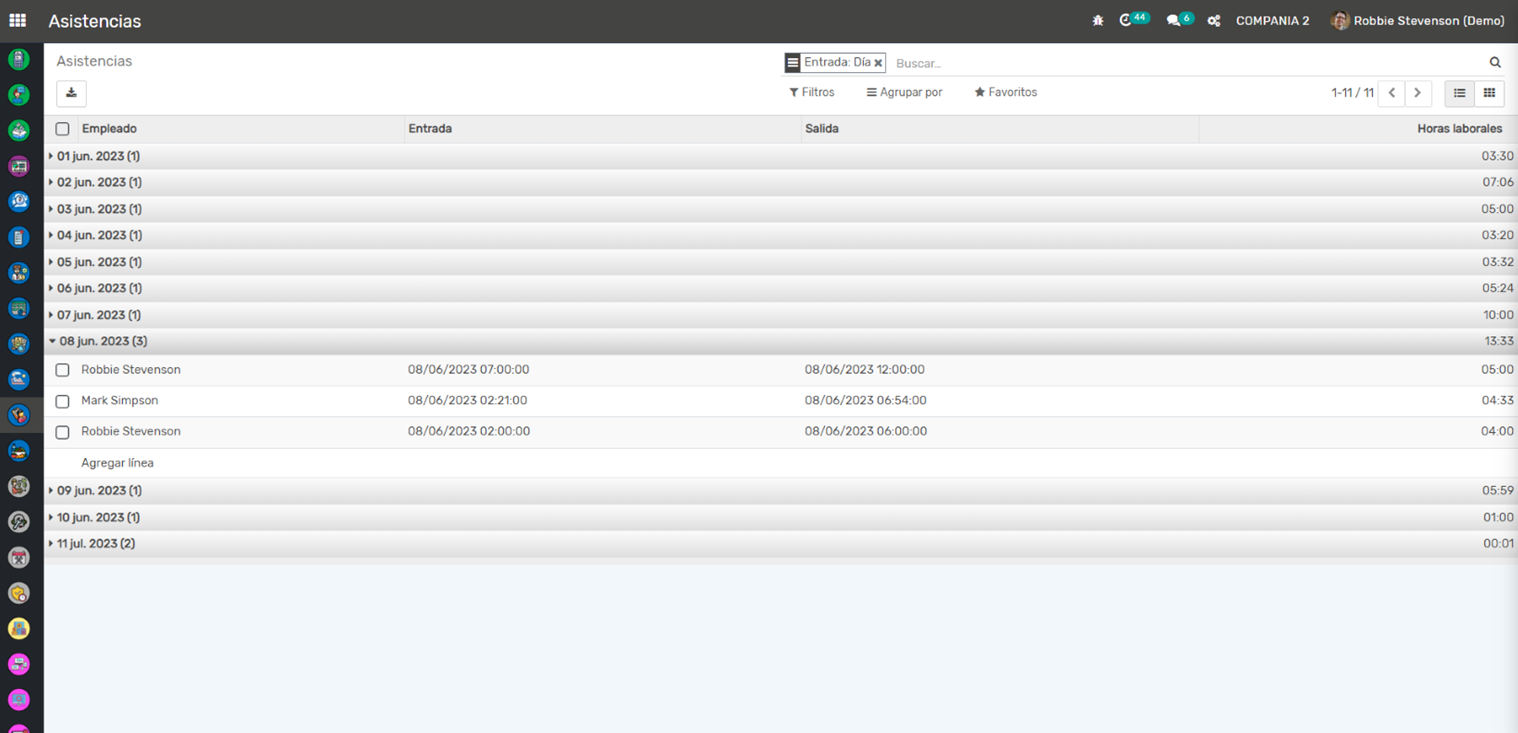Click the search magnifier icon
The width and height of the screenshot is (1518, 733).
tap(1495, 63)
